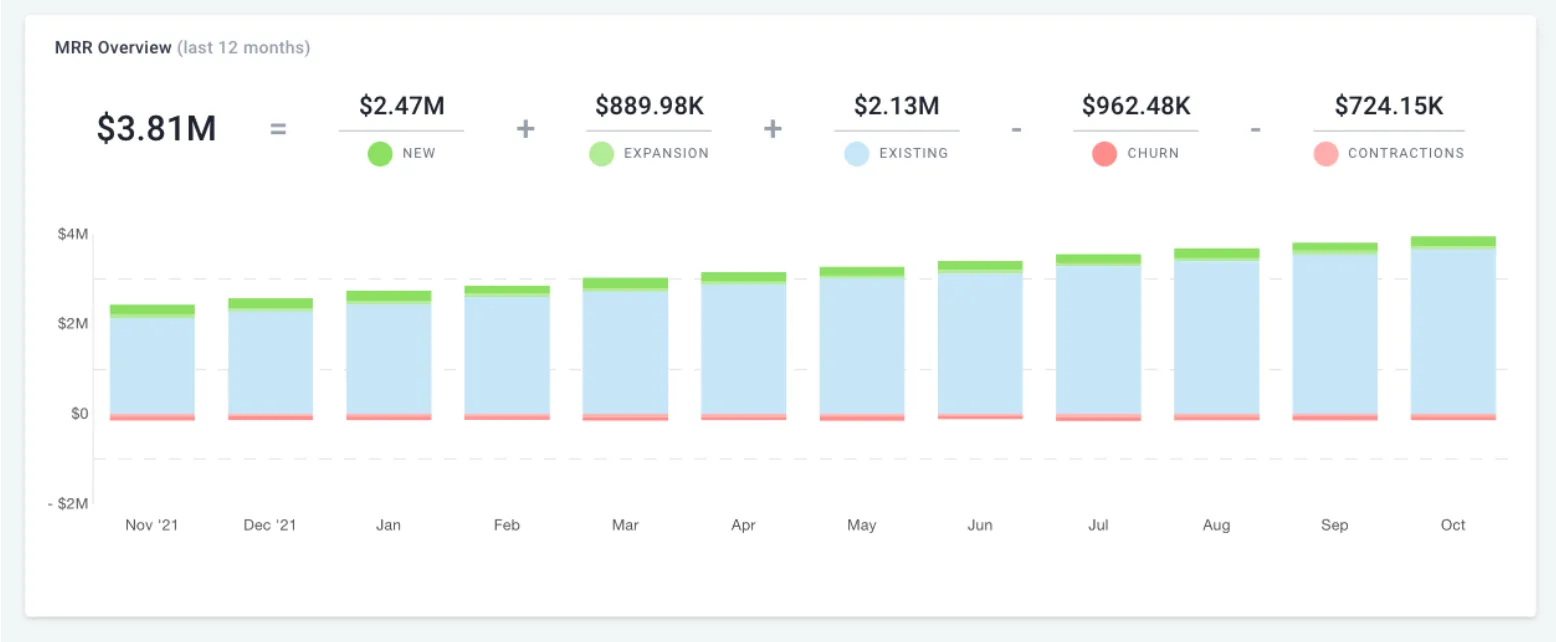Screen dimensions: 1556x642
Task: Select the May bar in chart
Action: 862,344
